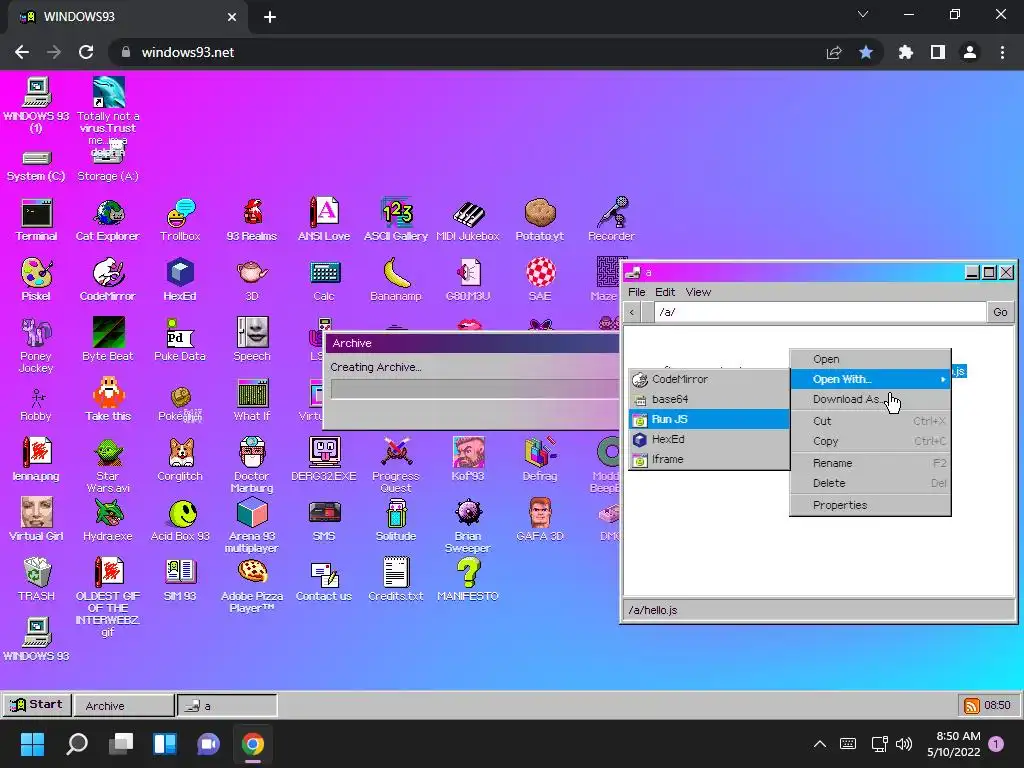Open 93 Realms desktop icon
The image size is (1024, 768).
pyautogui.click(x=251, y=220)
